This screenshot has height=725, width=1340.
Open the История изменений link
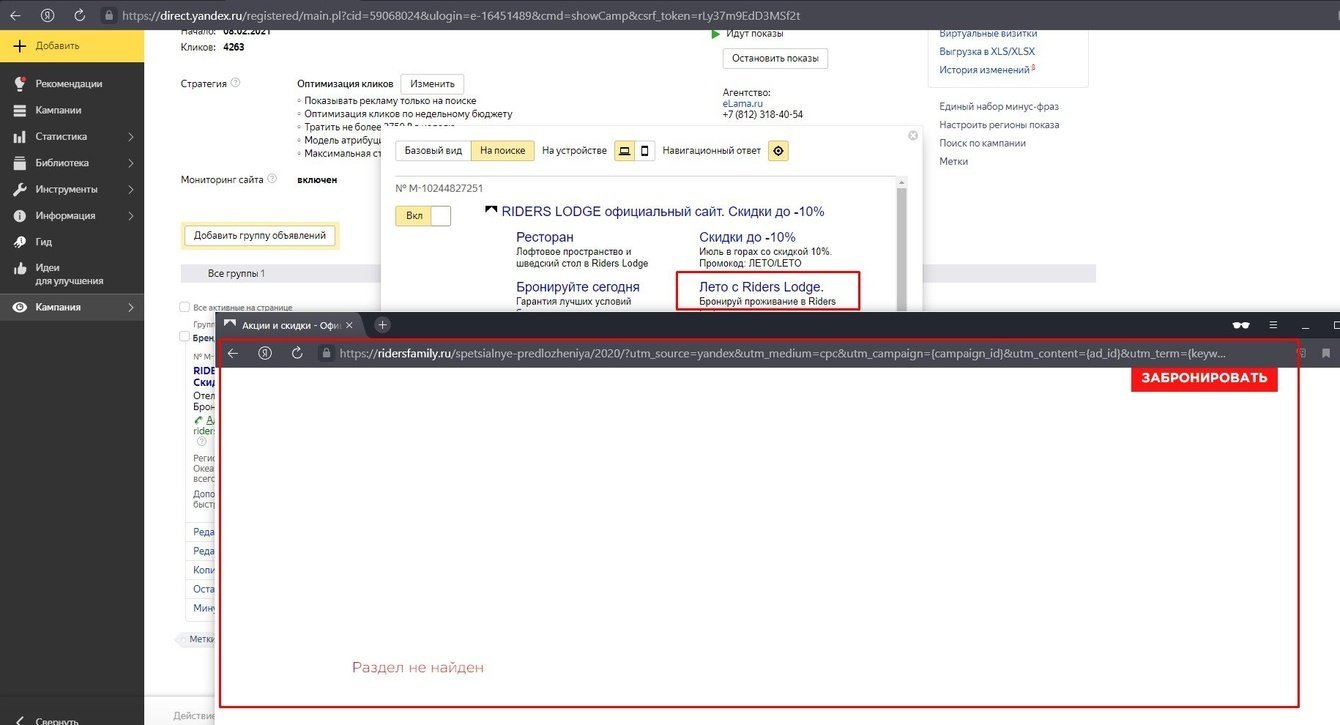click(x=985, y=70)
